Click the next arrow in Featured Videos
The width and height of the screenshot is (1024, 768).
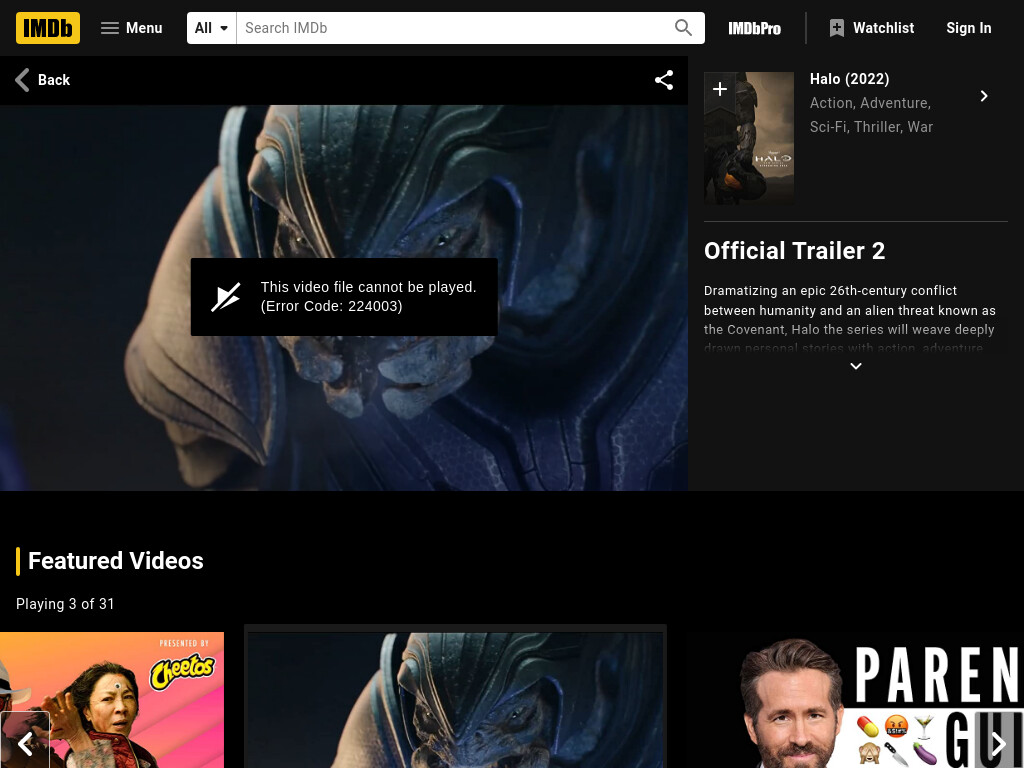click(999, 743)
